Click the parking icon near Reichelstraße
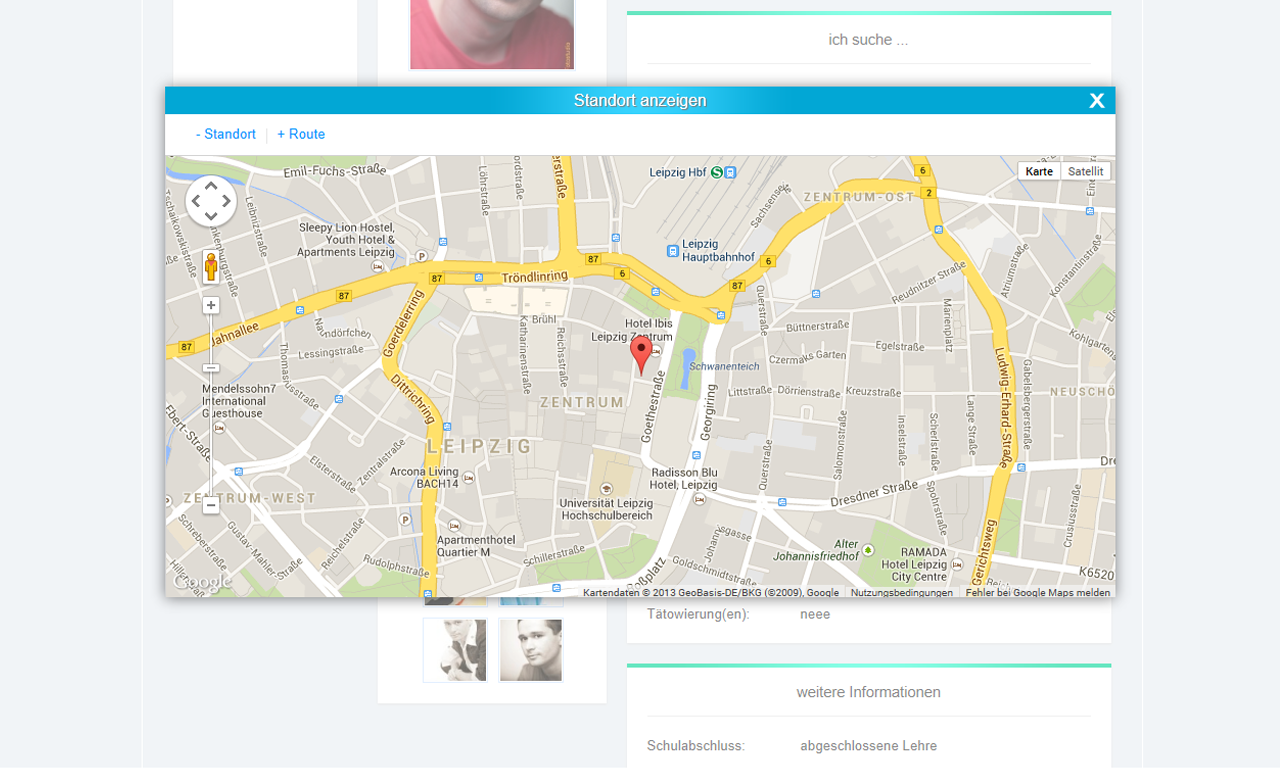The image size is (1280, 768). point(405,520)
